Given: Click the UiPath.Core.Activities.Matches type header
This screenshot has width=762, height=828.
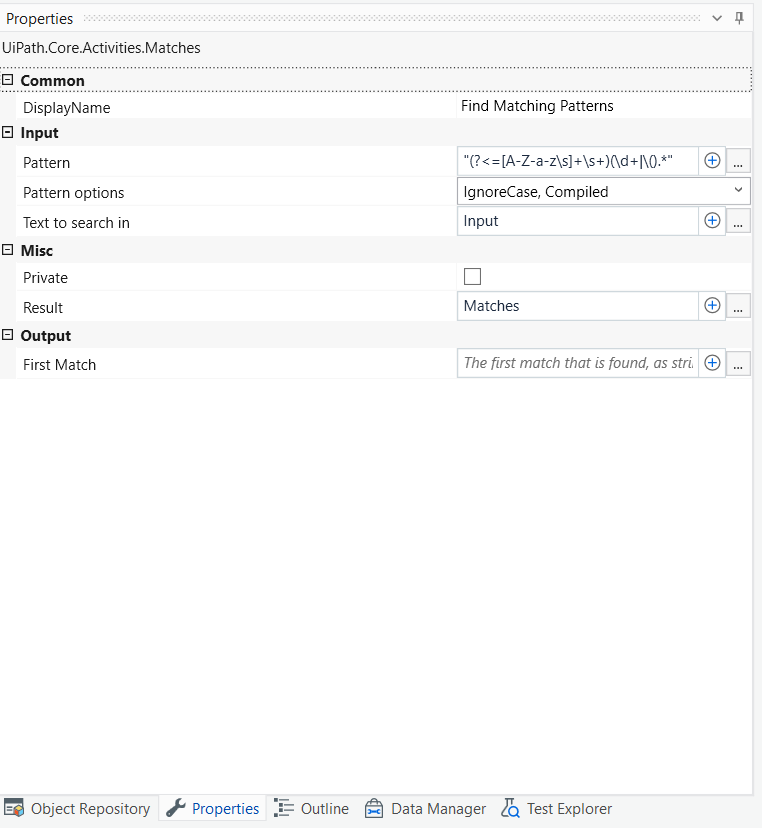Looking at the screenshot, I should tap(101, 48).
